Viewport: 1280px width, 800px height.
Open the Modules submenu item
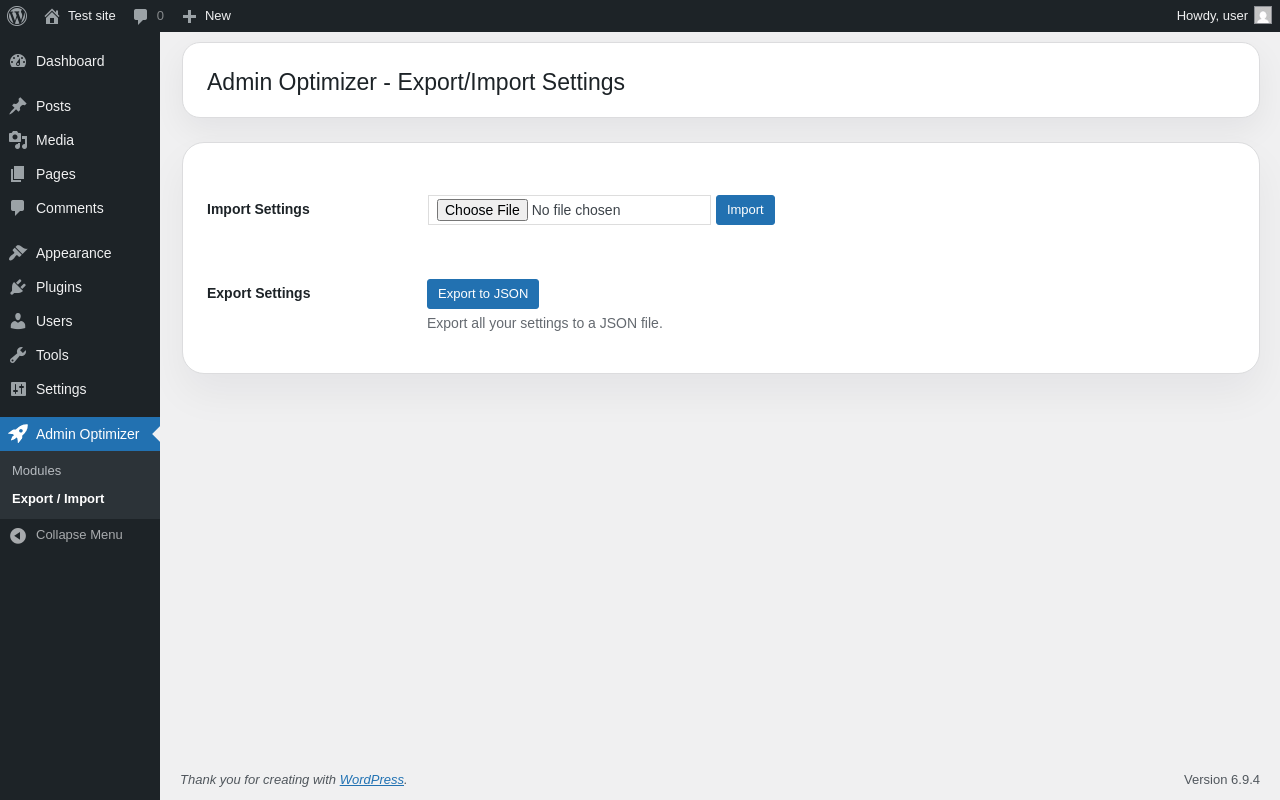pyautogui.click(x=37, y=471)
